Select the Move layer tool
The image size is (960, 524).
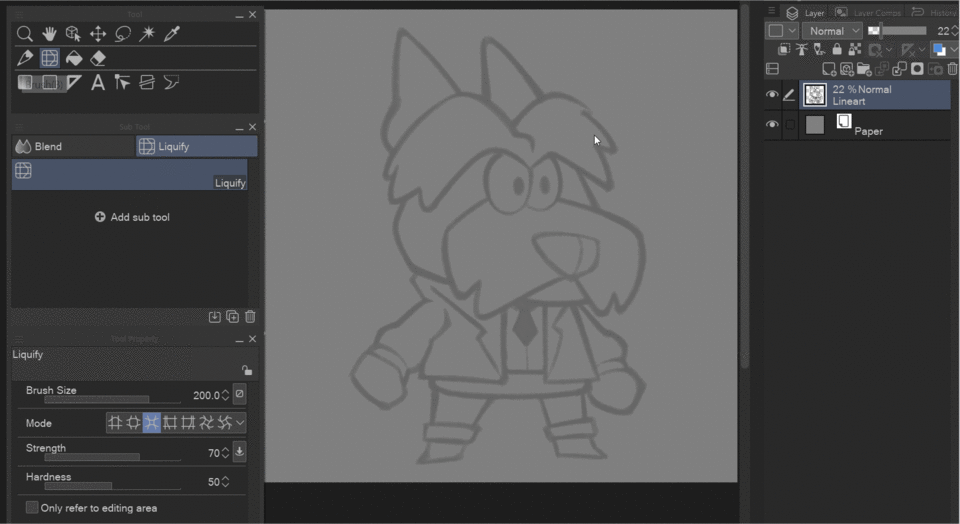click(98, 34)
